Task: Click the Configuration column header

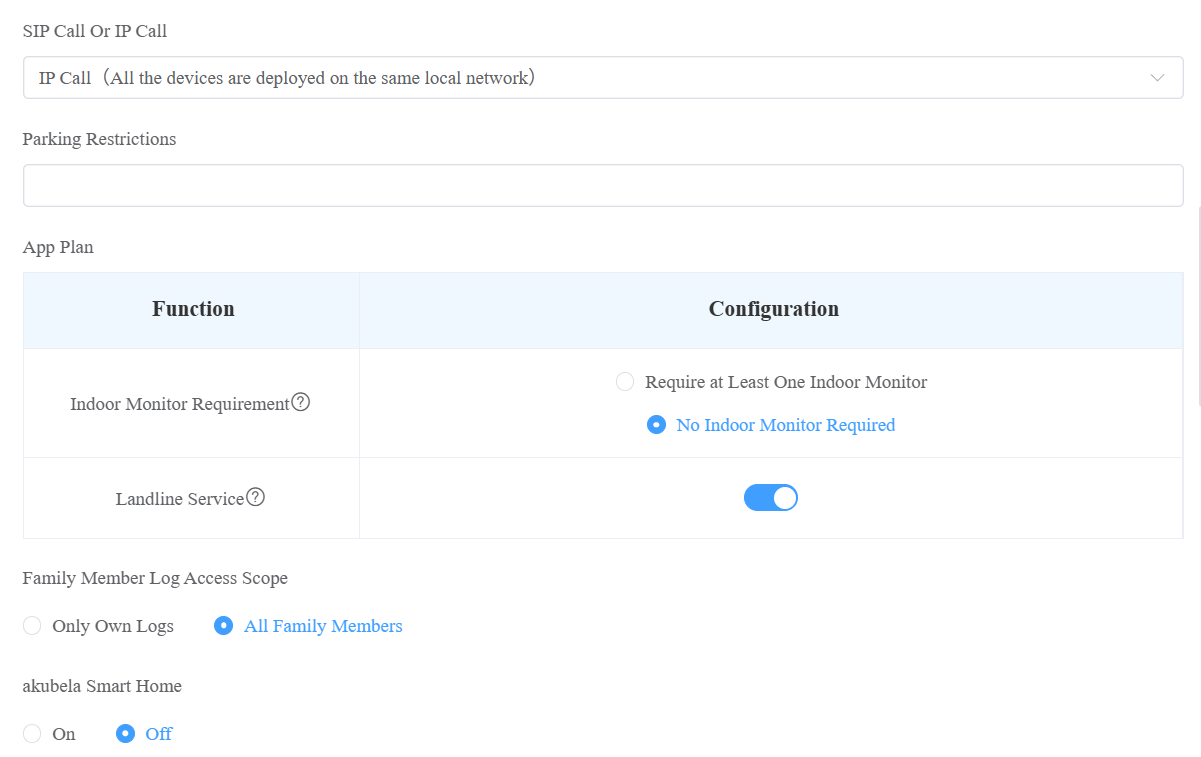Action: coord(774,309)
